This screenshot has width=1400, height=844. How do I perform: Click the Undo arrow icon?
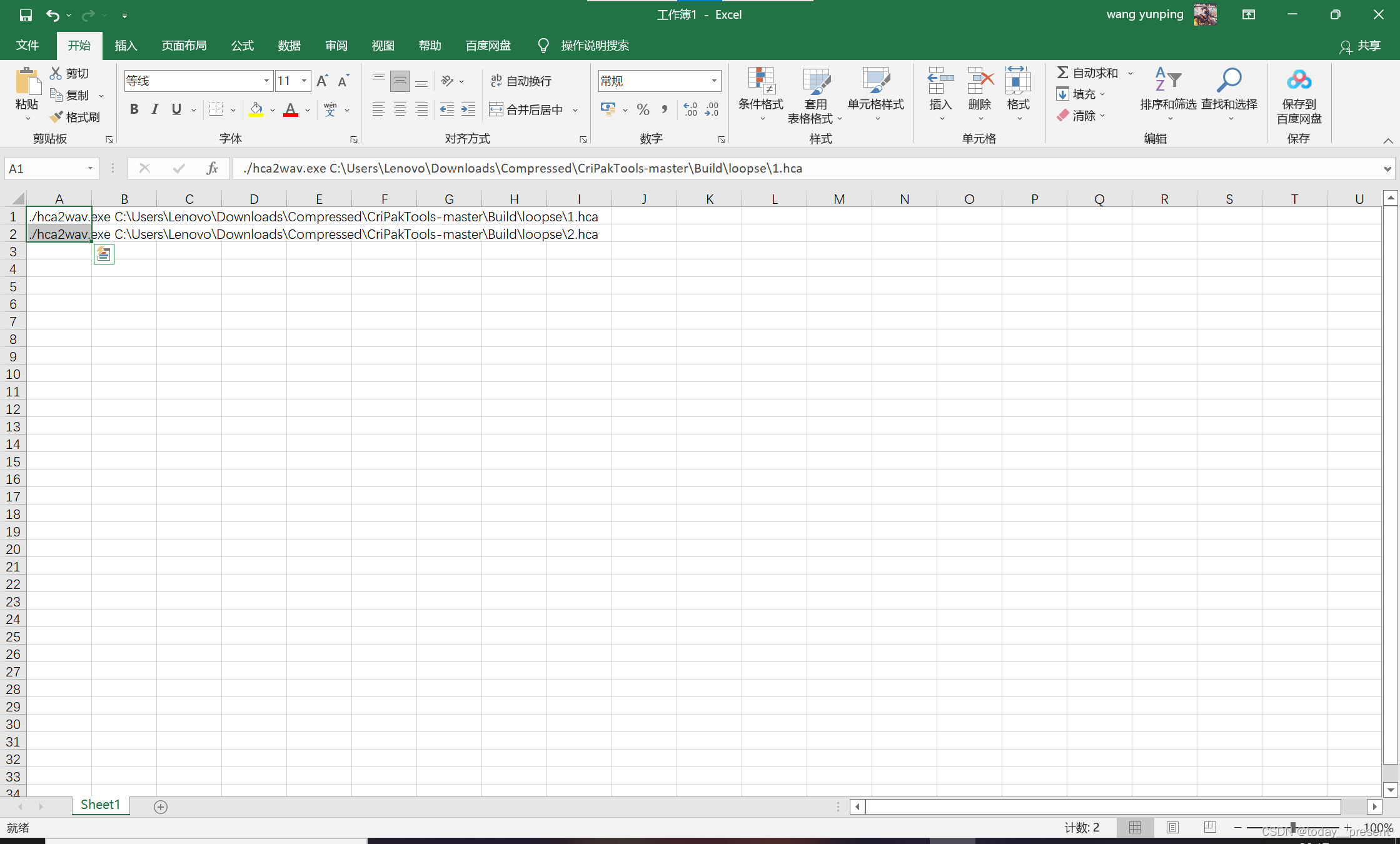[53, 15]
